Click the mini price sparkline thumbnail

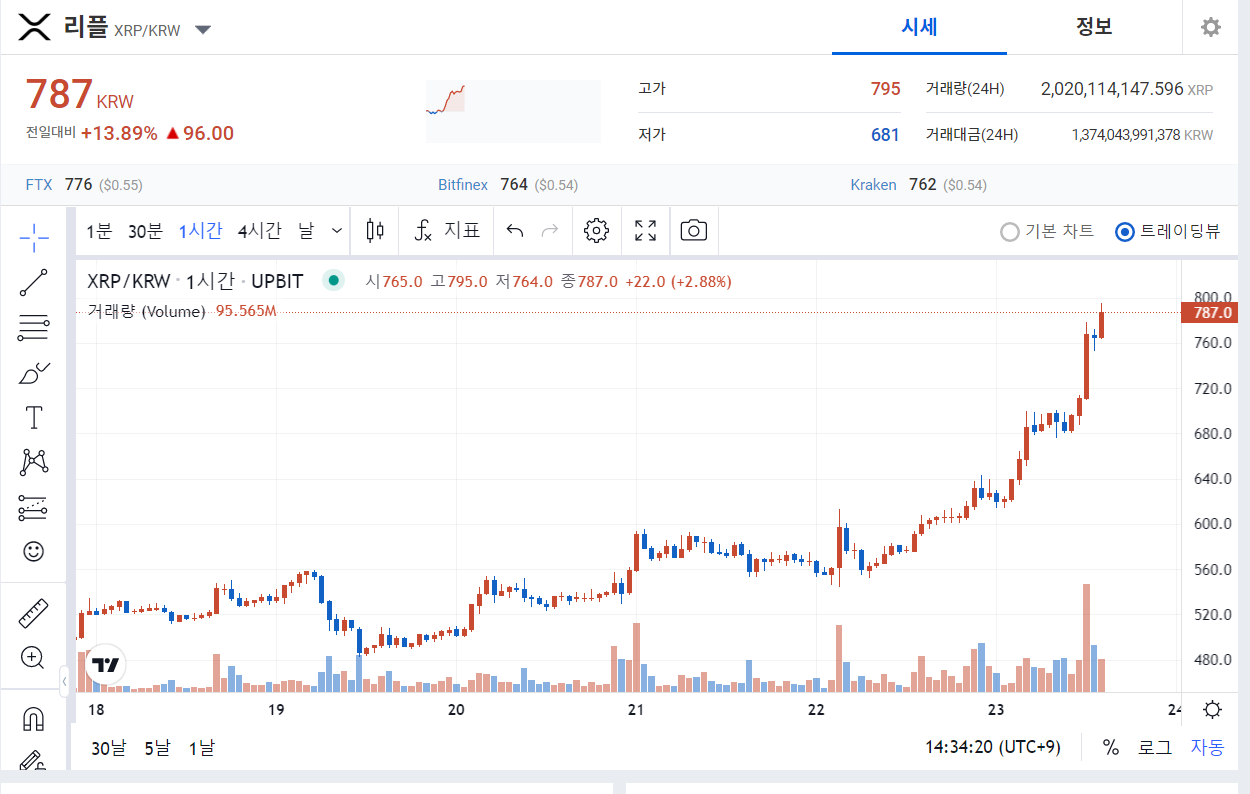click(x=513, y=111)
